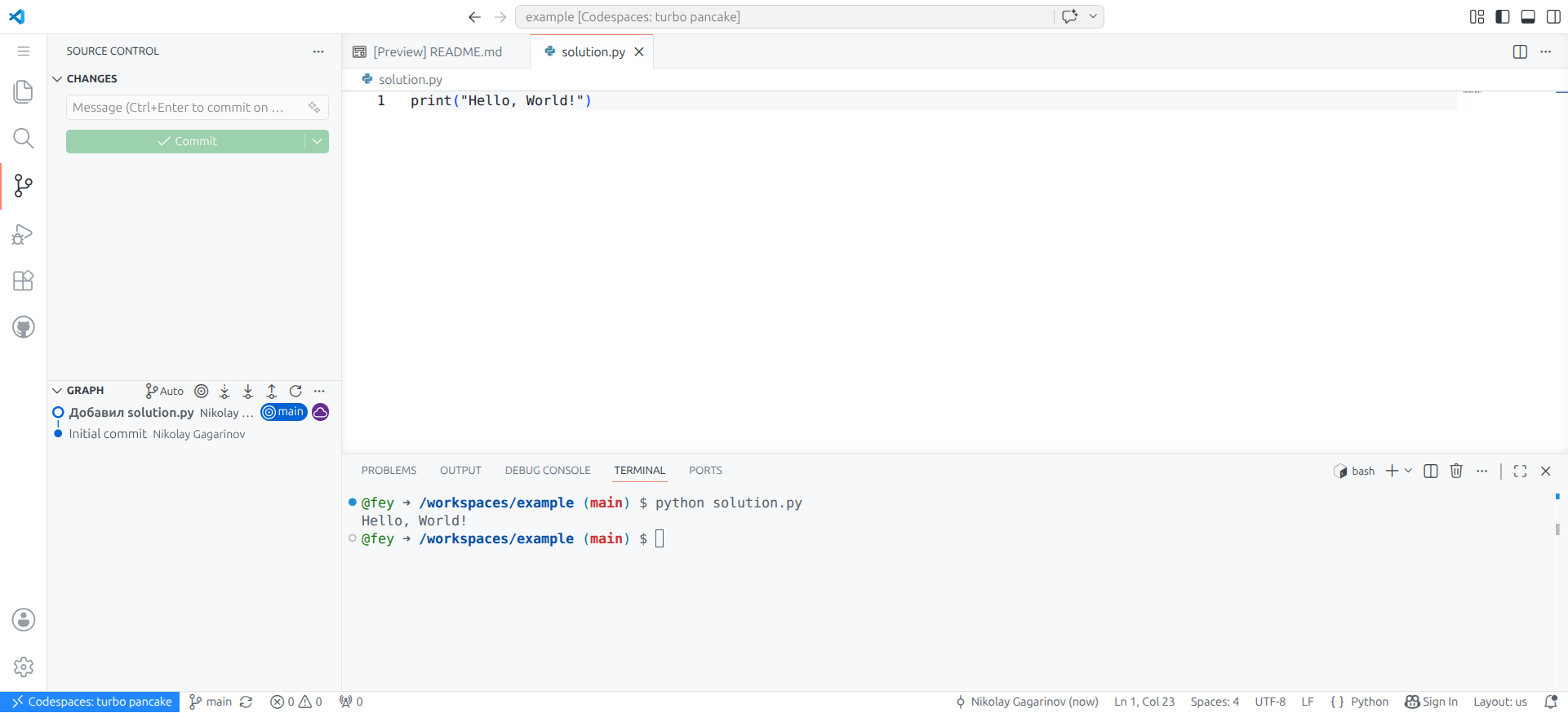Click the purple cloud remote badge

pyautogui.click(x=321, y=412)
